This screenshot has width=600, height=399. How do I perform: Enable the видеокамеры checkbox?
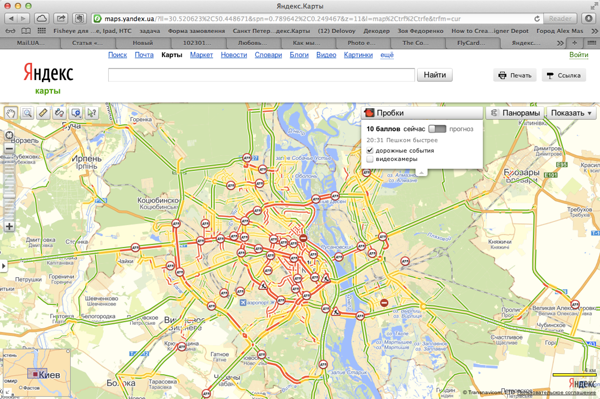370,159
